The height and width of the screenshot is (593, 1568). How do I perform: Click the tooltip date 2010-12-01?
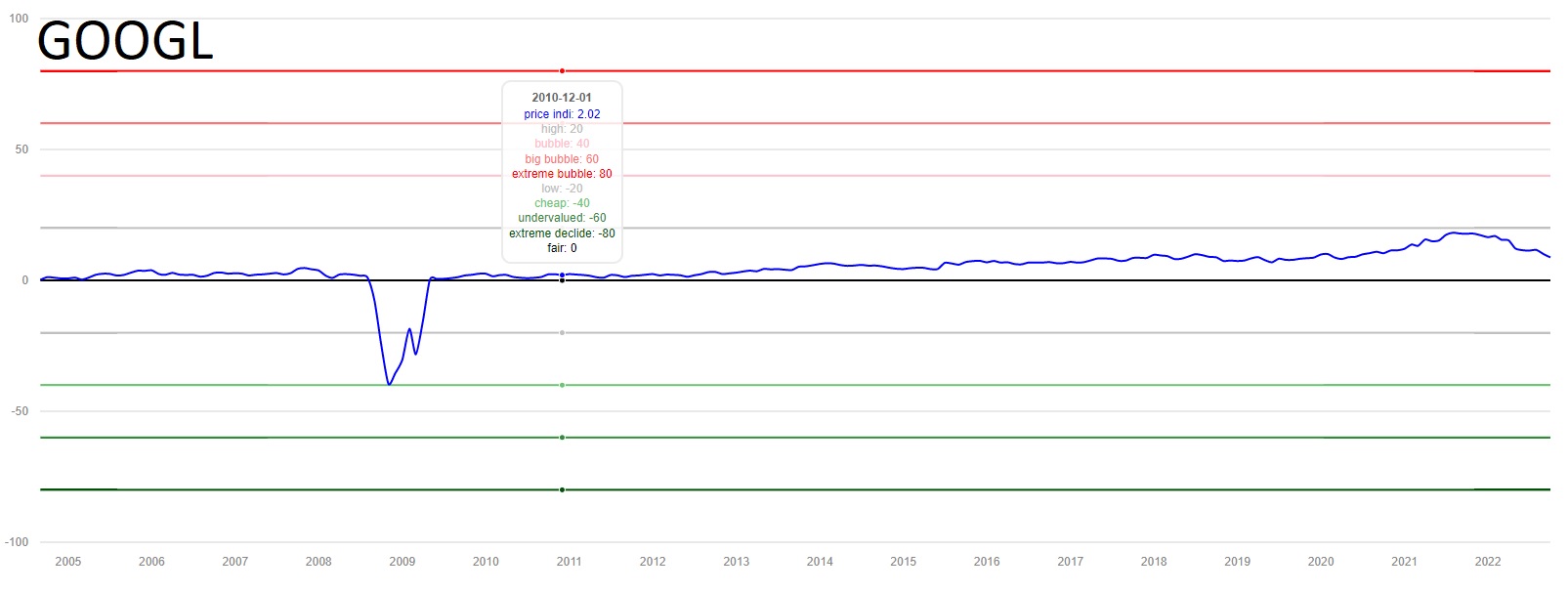click(x=562, y=98)
